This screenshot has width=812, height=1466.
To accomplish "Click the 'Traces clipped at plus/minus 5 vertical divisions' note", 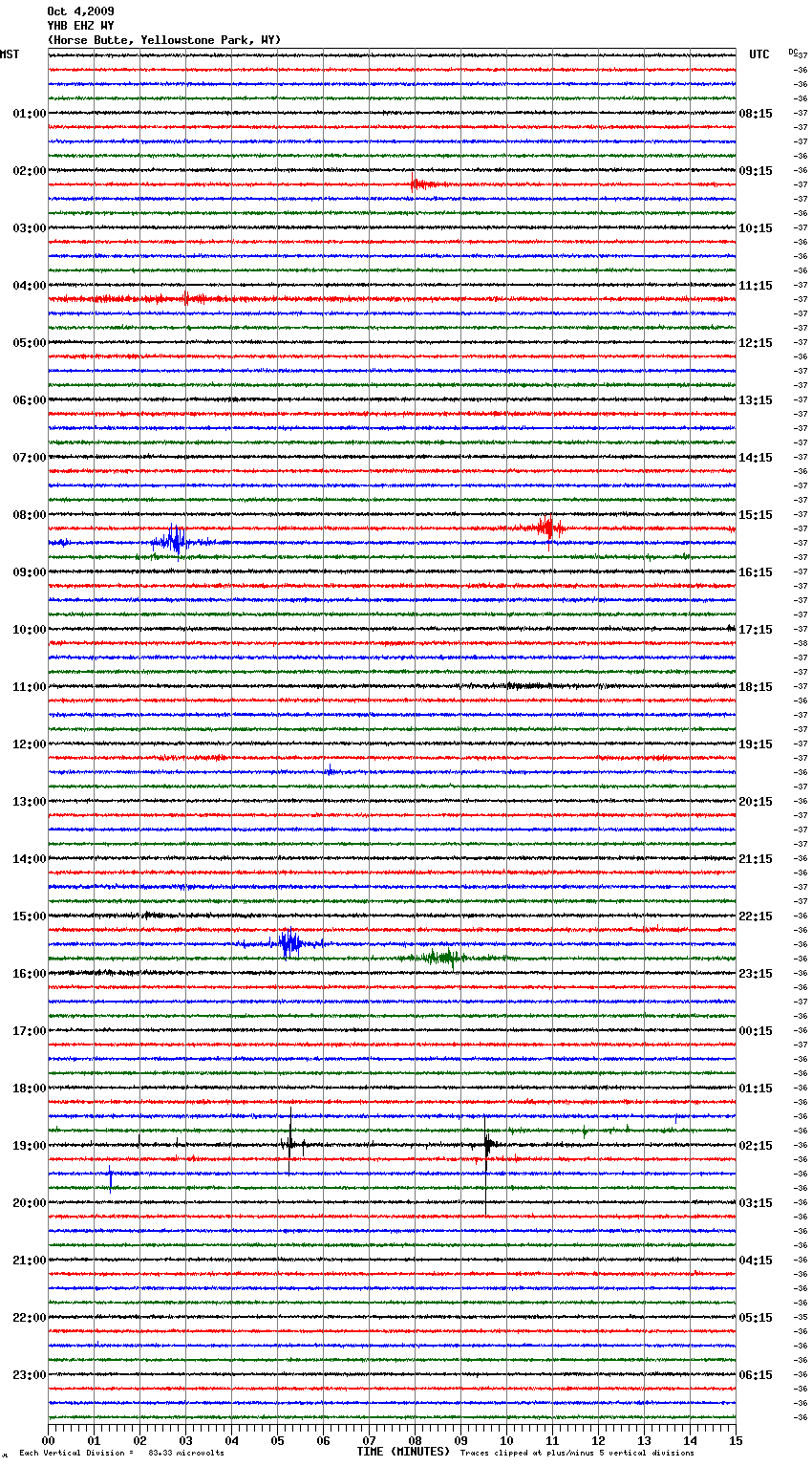I will [x=577, y=1453].
